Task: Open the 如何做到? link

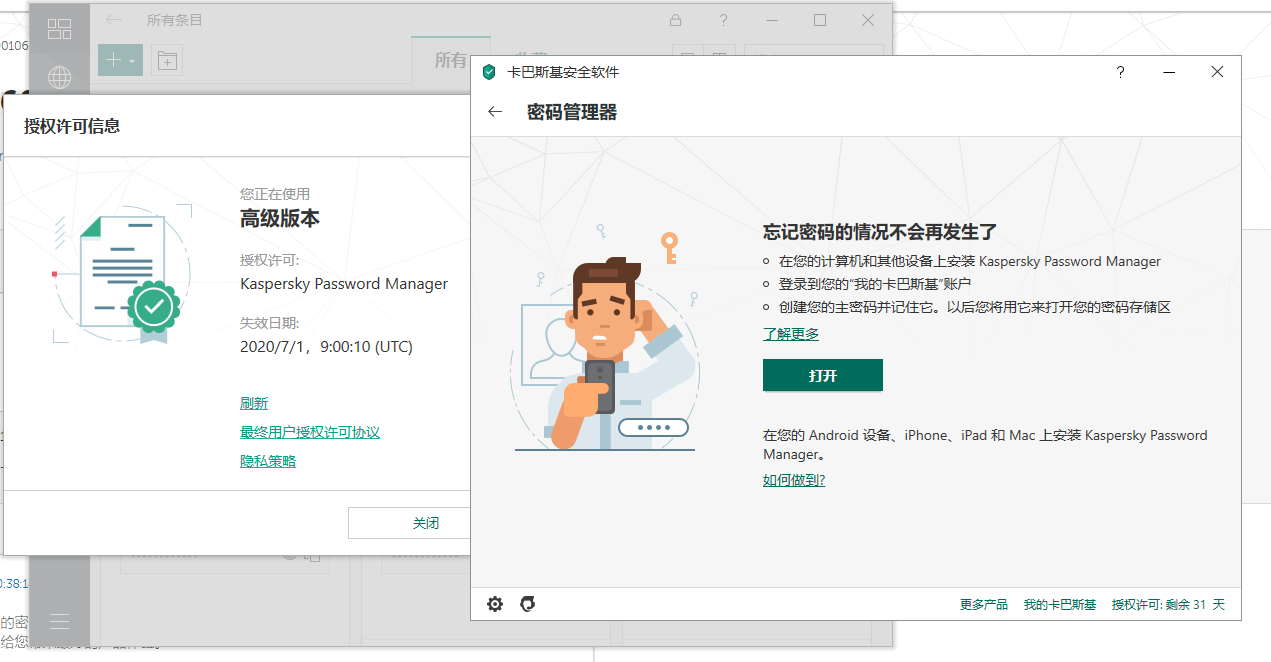Action: coord(794,480)
